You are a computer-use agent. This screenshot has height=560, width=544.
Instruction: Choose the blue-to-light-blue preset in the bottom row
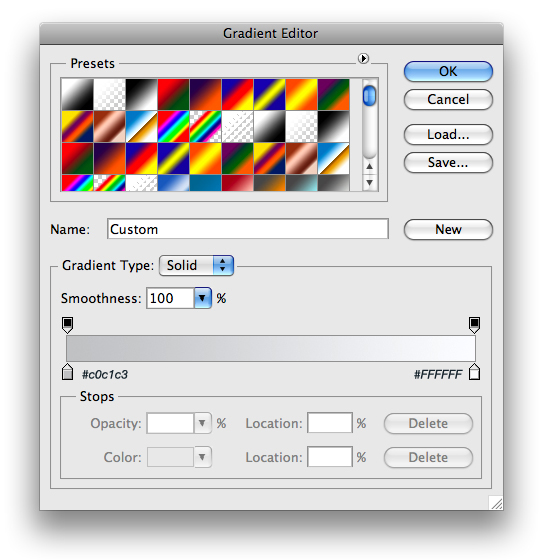173,183
